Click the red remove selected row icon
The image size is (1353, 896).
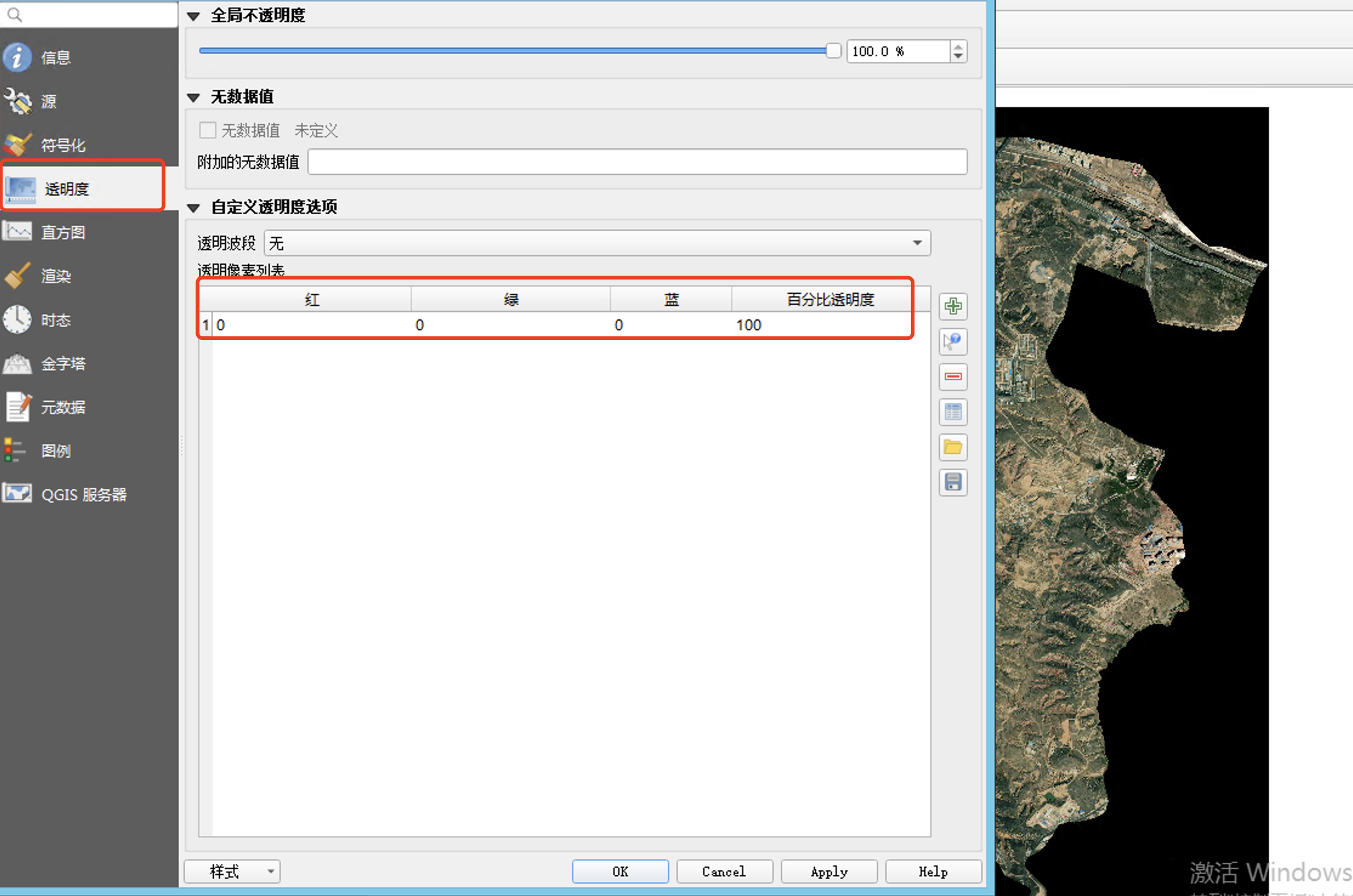(953, 376)
